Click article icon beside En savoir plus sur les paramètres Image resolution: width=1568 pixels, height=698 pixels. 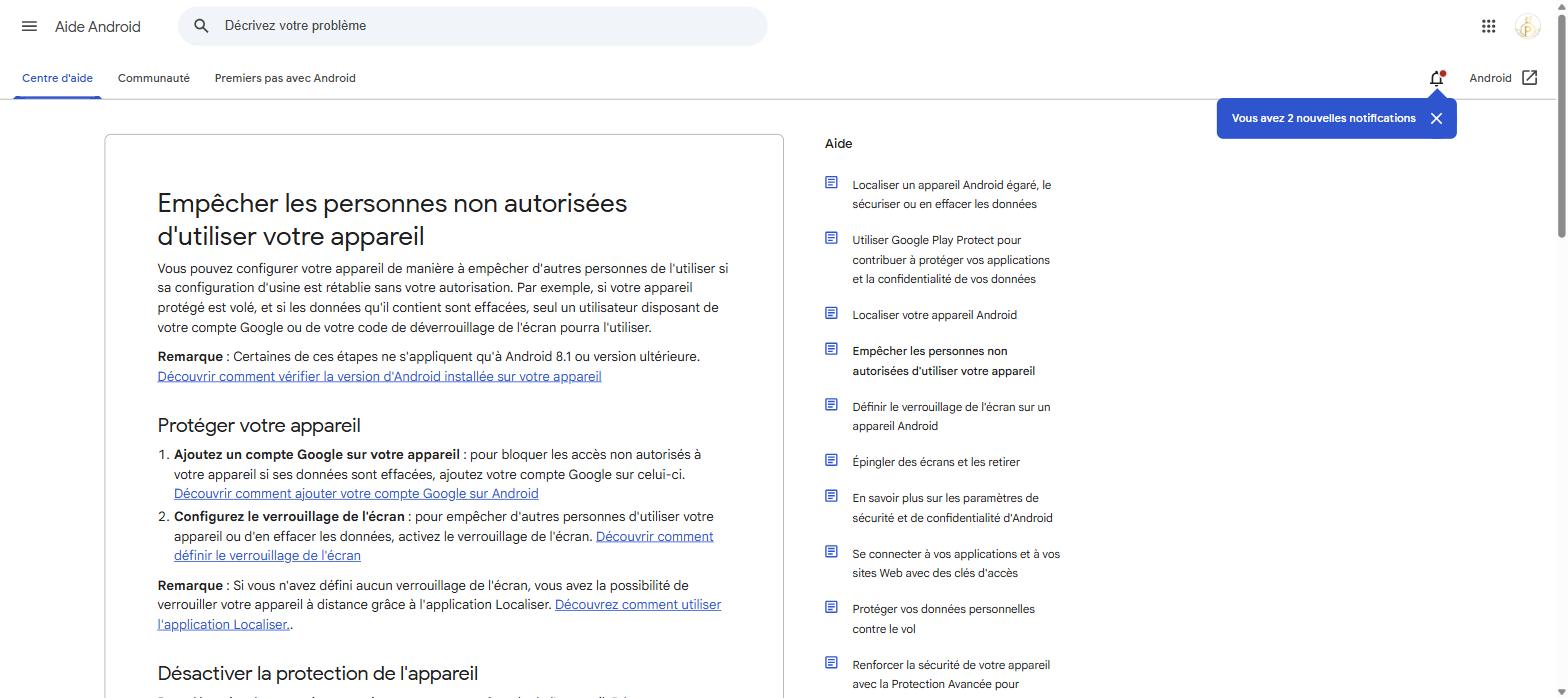831,496
